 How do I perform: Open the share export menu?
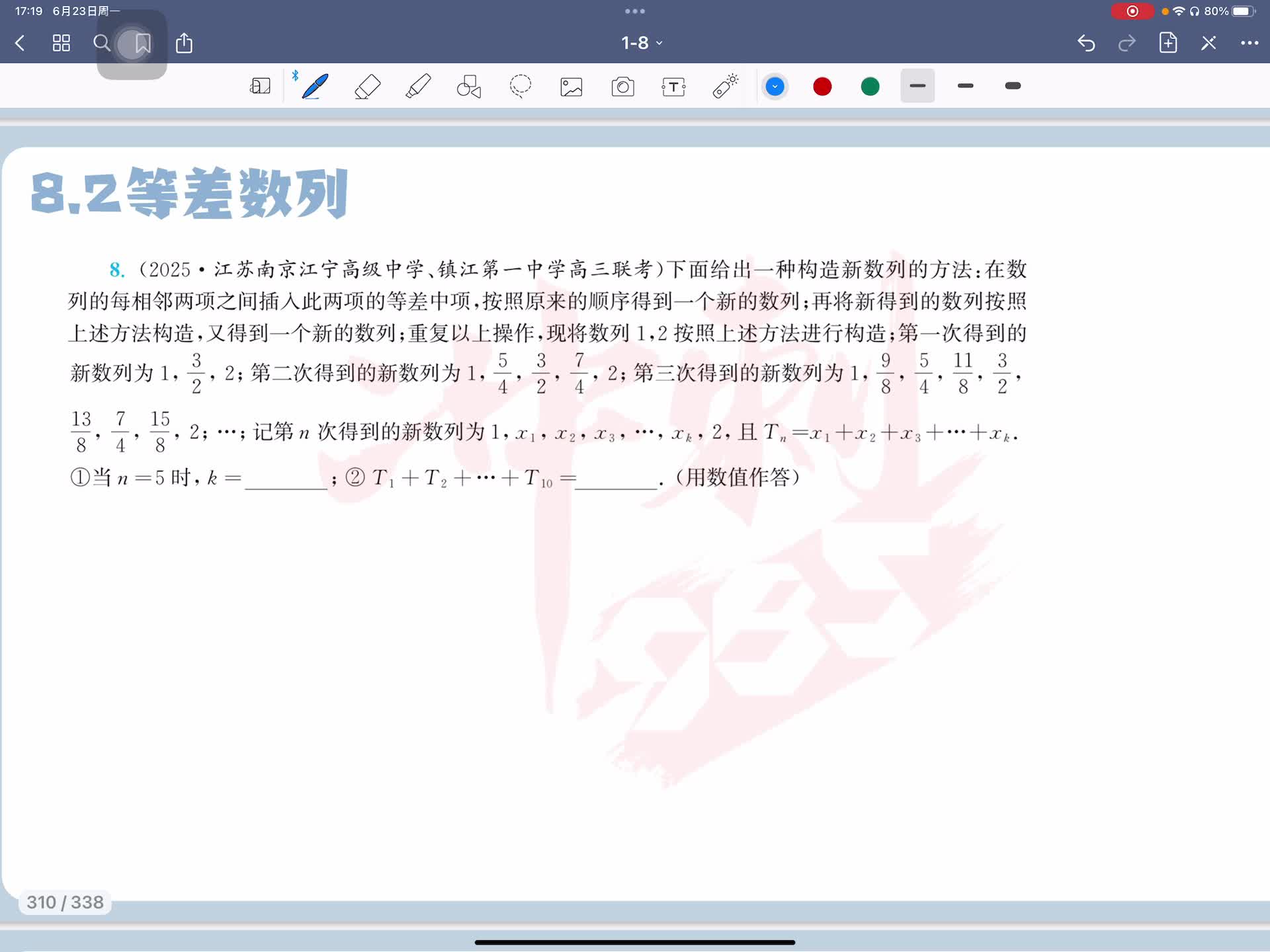pos(184,43)
